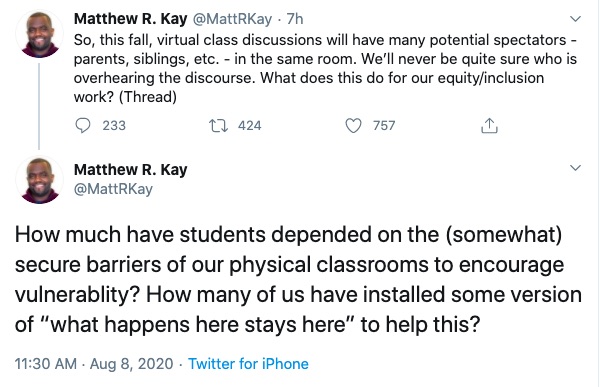Expand the second tweet's chevron options
Viewport: 600px width, 387px height.
click(x=575, y=168)
